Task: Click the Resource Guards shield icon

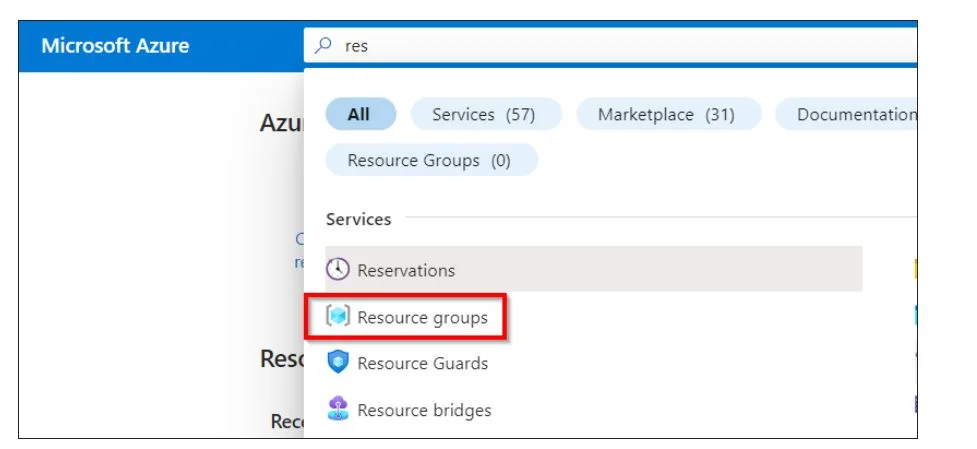Action: (338, 362)
